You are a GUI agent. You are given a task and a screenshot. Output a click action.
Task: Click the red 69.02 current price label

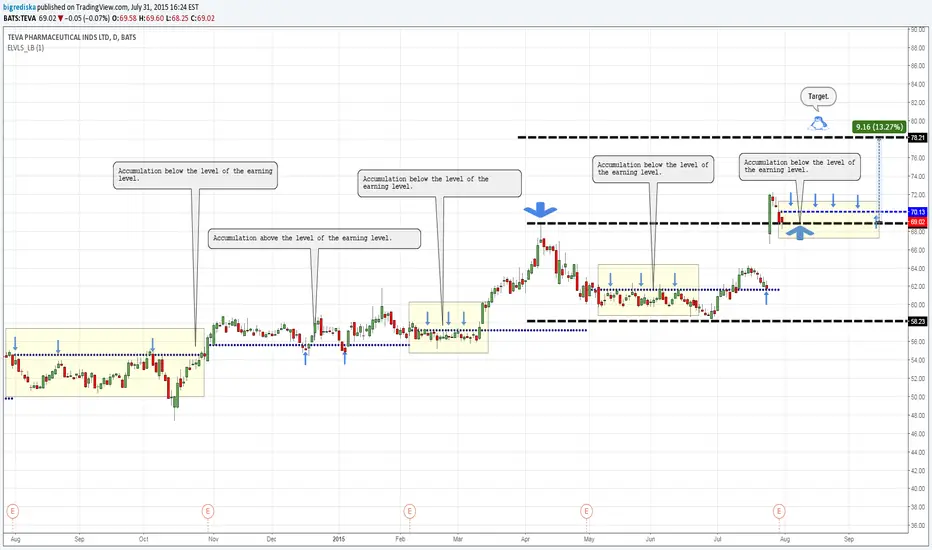[x=917, y=222]
